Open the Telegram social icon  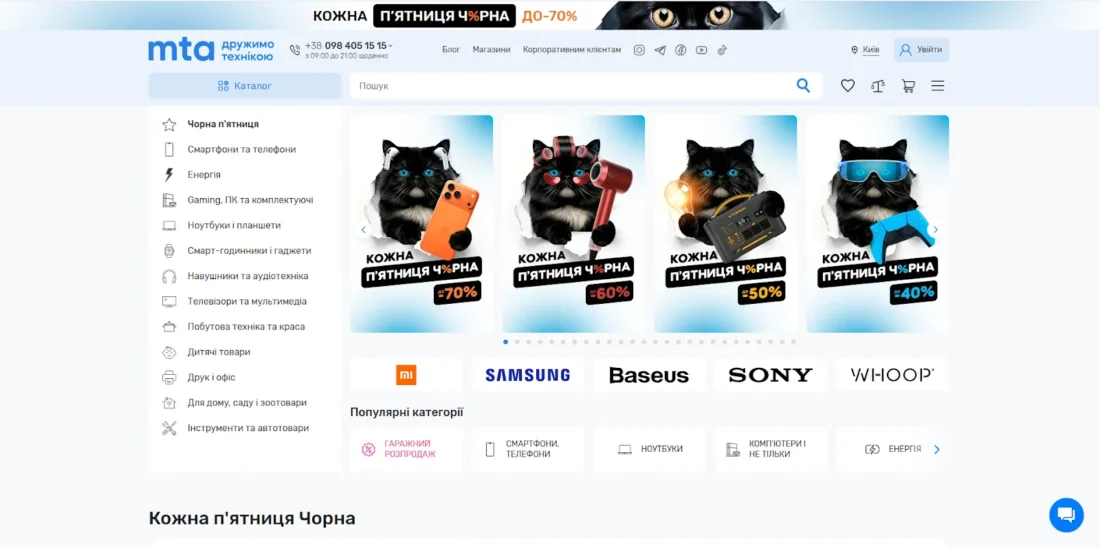(x=659, y=50)
